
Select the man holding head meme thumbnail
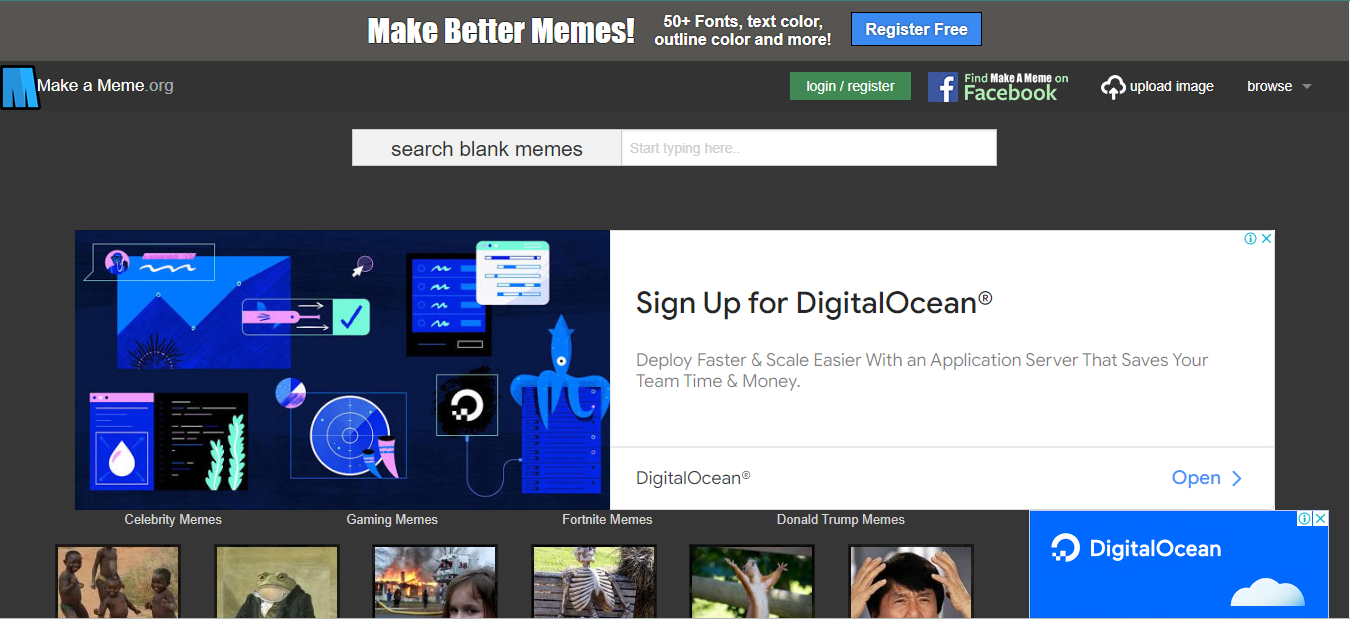(911, 582)
